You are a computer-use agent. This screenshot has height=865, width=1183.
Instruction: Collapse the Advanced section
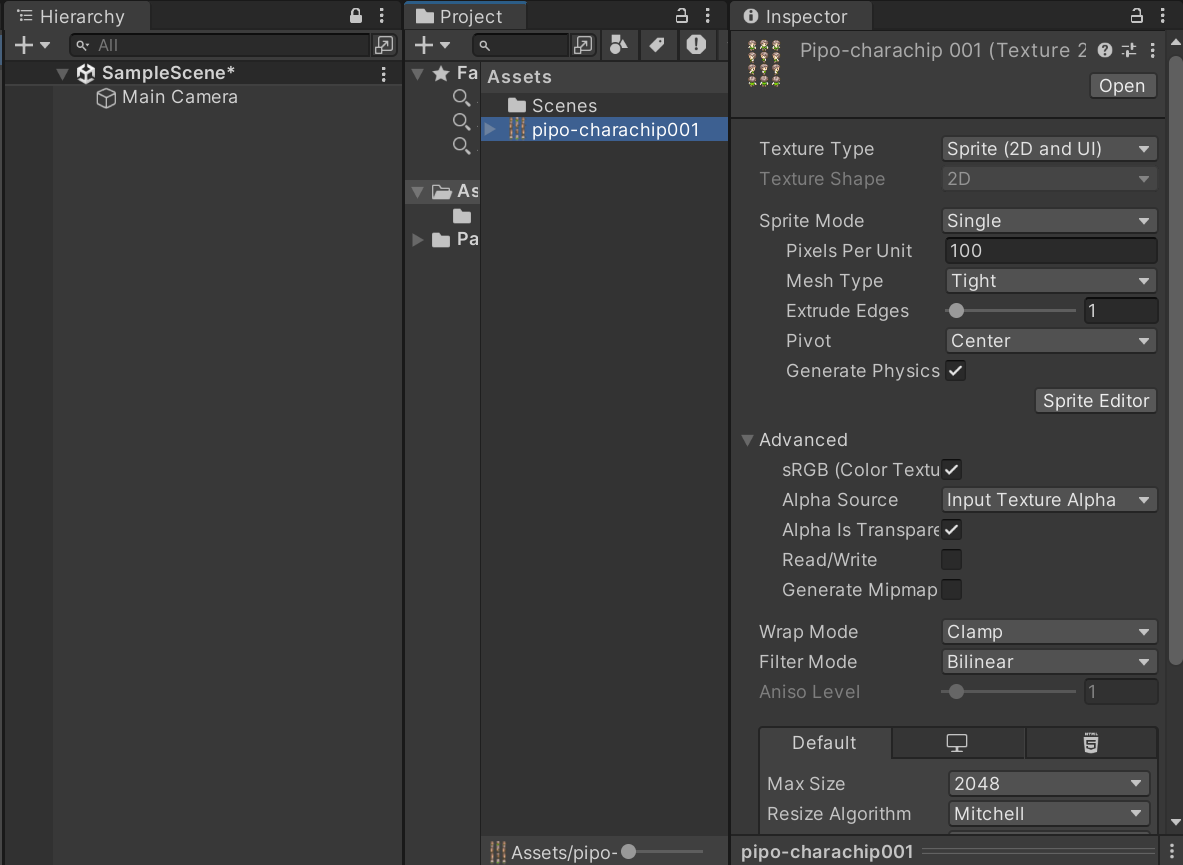(x=748, y=440)
